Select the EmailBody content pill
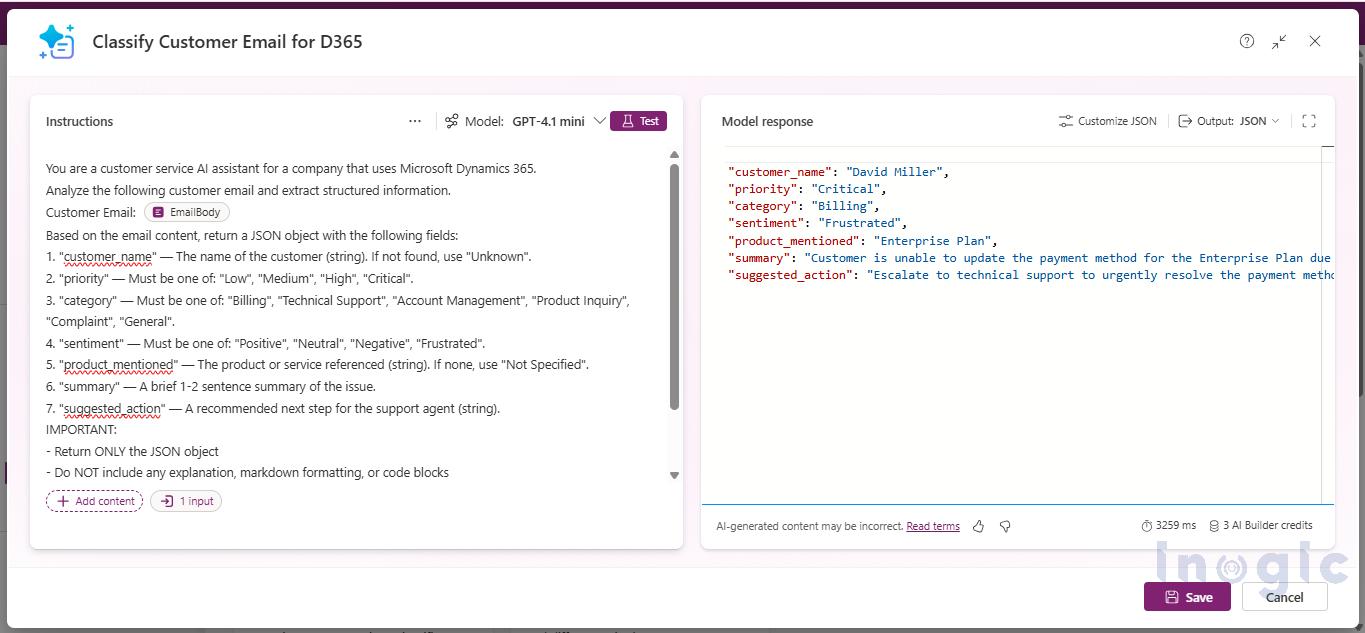This screenshot has width=1365, height=633. pos(186,211)
